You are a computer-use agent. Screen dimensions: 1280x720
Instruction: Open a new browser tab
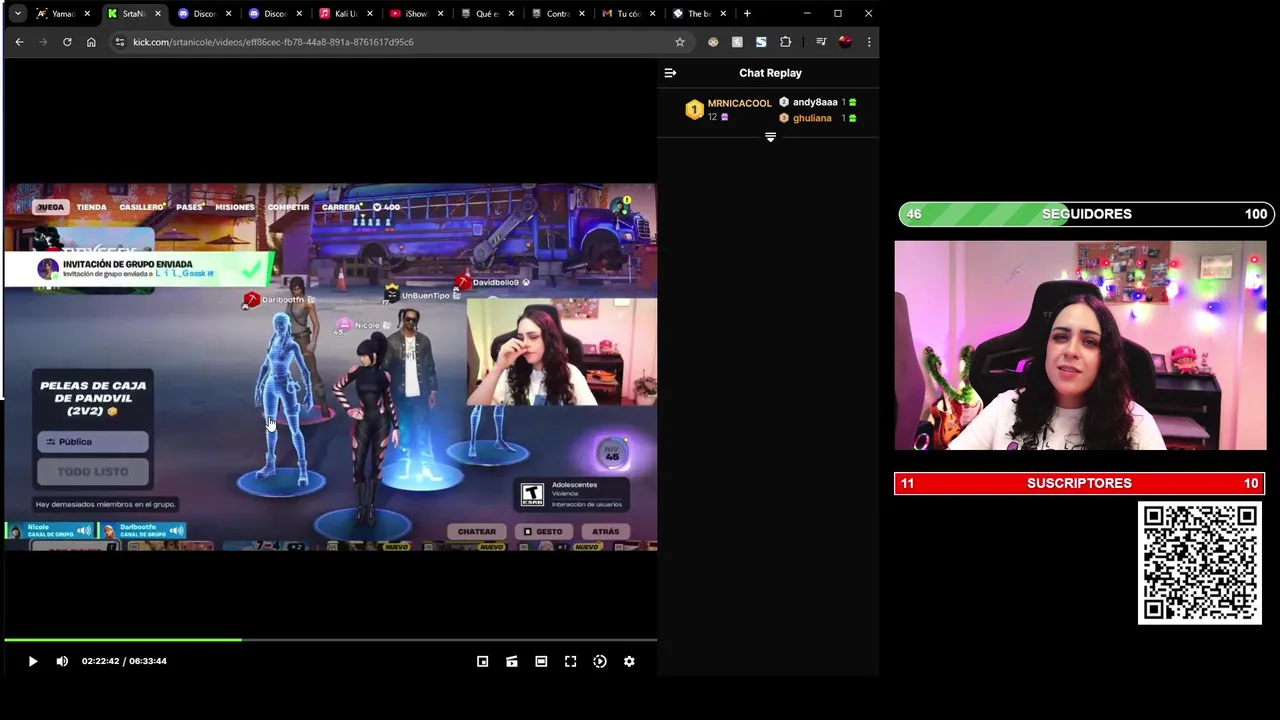click(747, 14)
